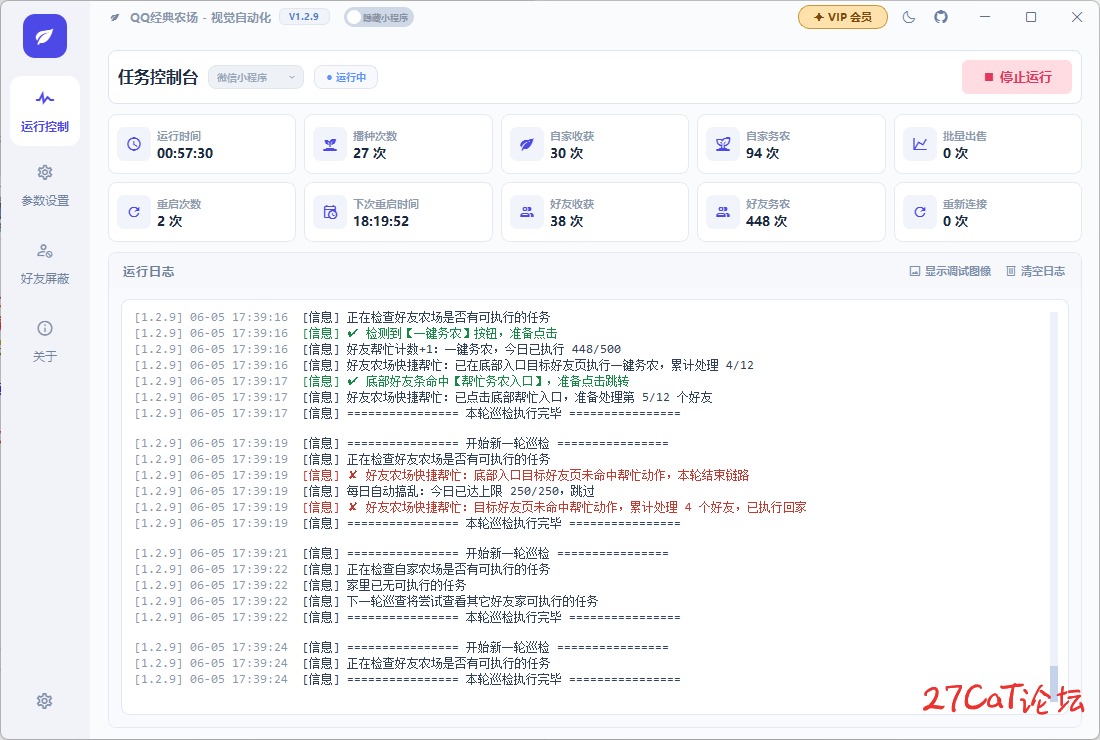This screenshot has height=740, width=1100.
Task: Click the purple leaf app logo
Action: [x=45, y=36]
